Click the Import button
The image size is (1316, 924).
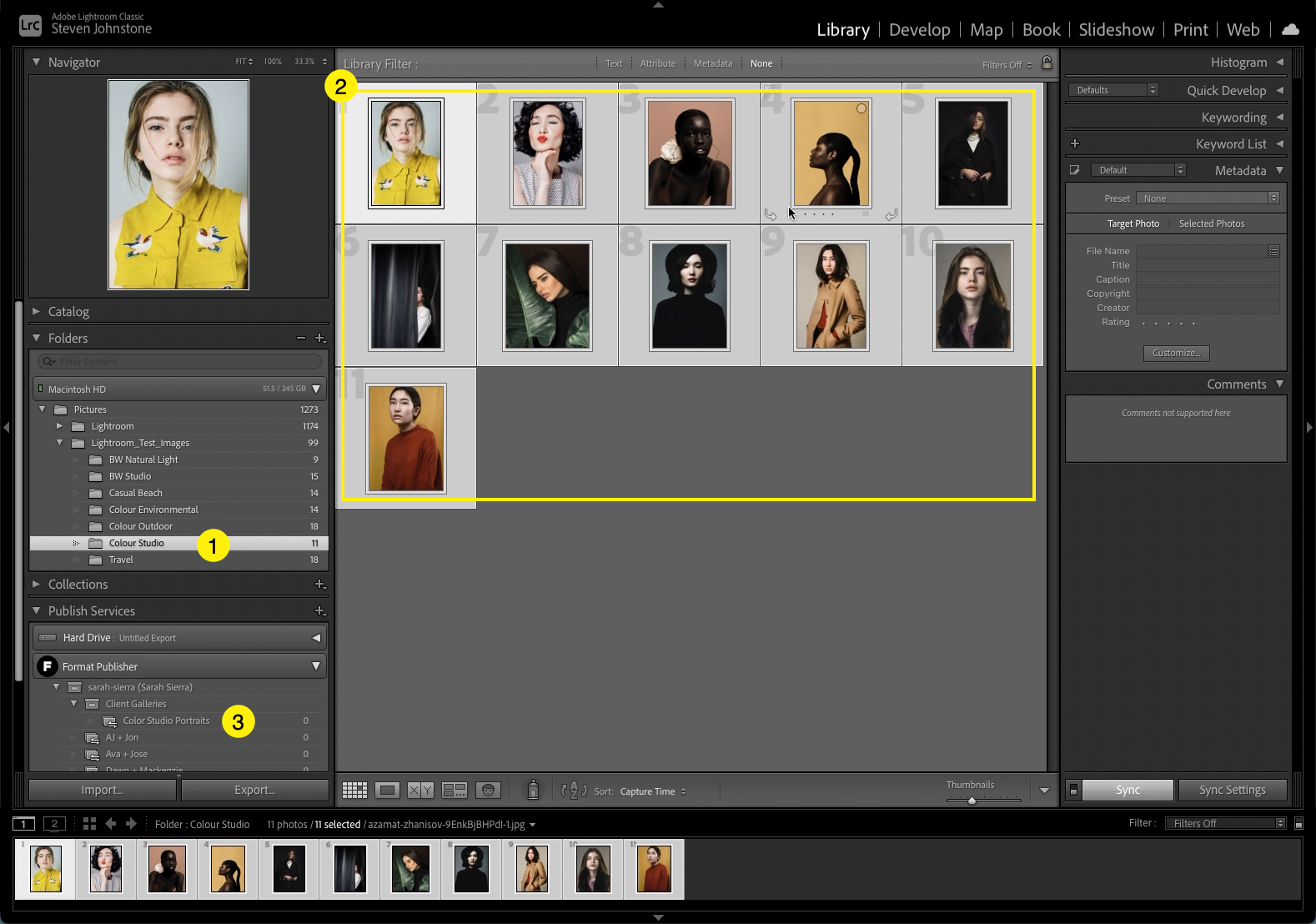pos(103,790)
